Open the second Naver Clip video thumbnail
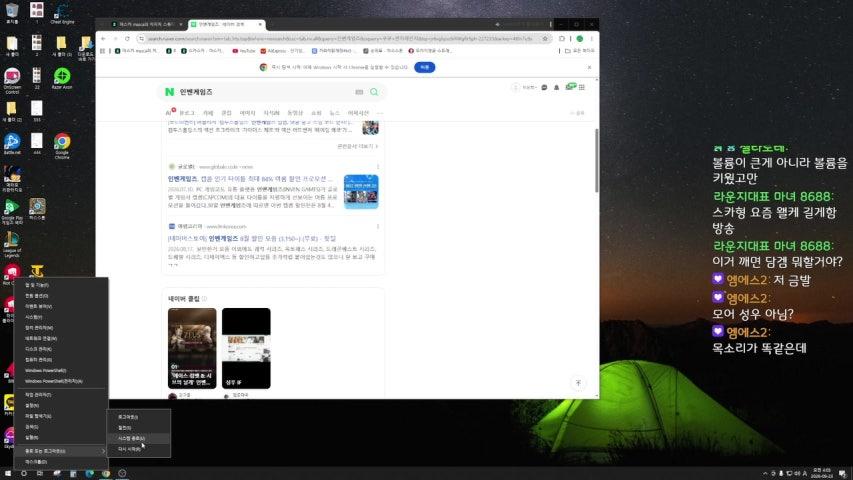This screenshot has height=480, width=853. pos(246,348)
